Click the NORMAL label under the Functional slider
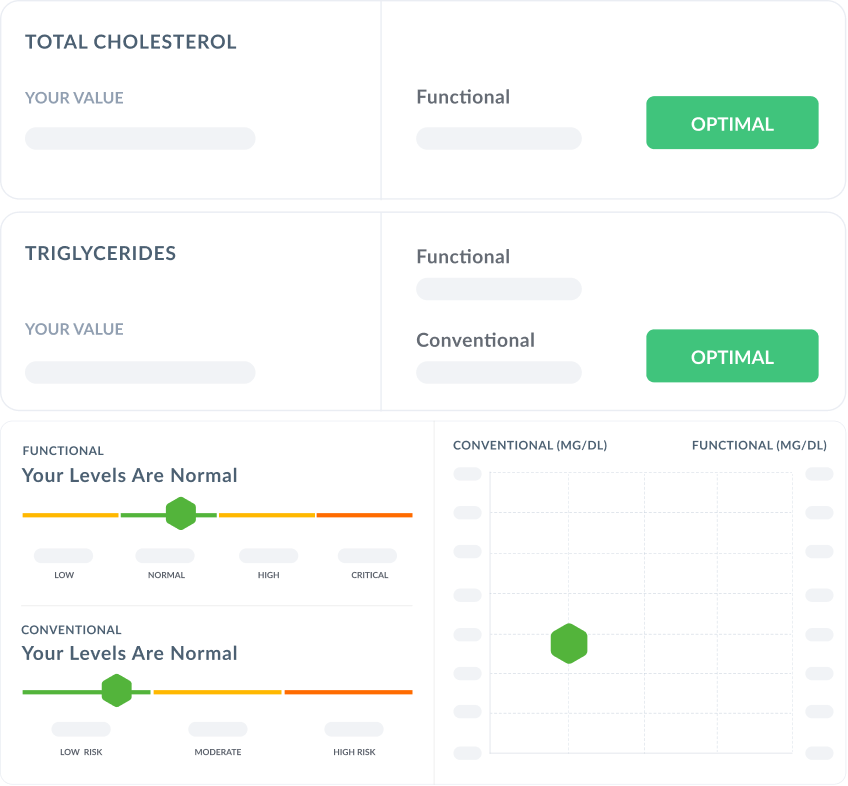 click(166, 575)
